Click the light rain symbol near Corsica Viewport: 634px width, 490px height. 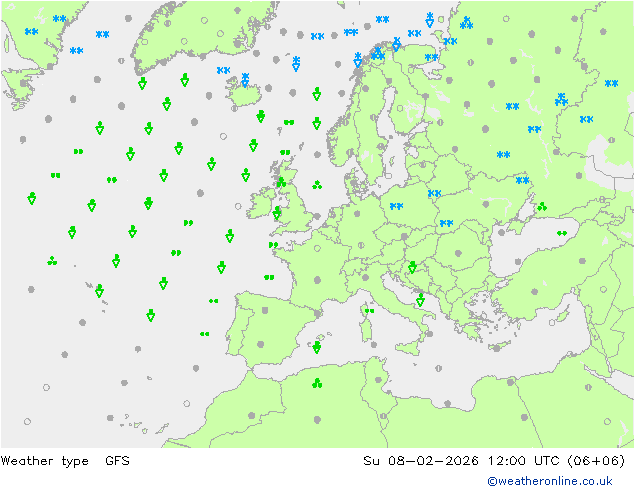[x=370, y=311]
